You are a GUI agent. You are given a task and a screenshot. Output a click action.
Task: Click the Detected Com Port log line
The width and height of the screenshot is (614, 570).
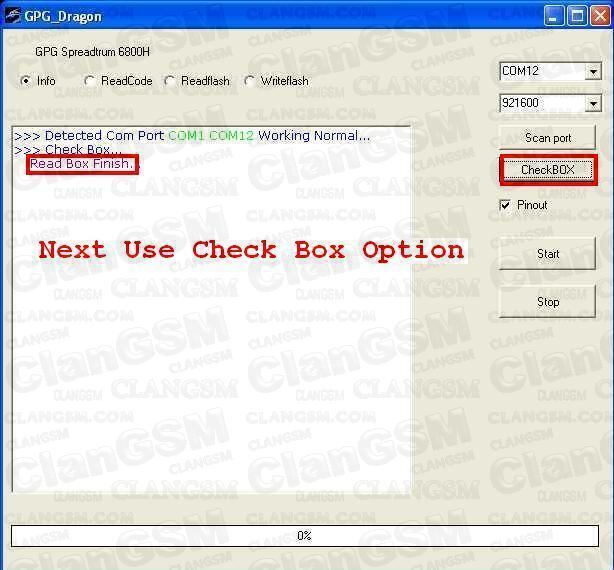(x=192, y=135)
